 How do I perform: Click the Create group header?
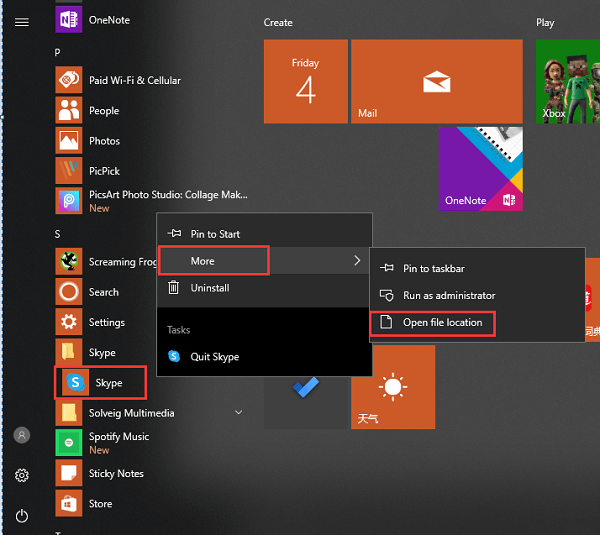tap(278, 23)
